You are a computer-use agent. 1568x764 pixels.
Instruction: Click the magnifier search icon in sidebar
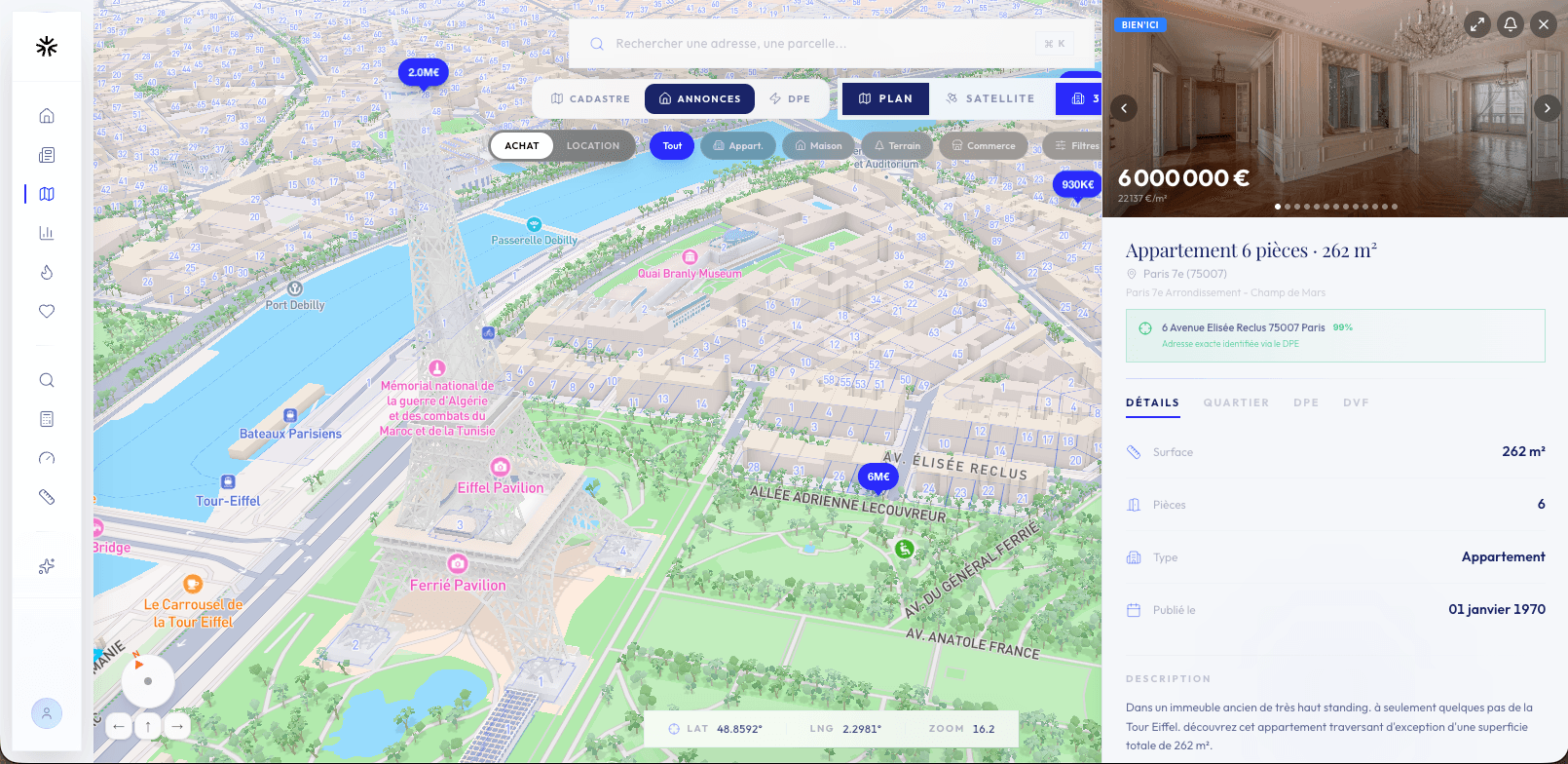tap(47, 380)
